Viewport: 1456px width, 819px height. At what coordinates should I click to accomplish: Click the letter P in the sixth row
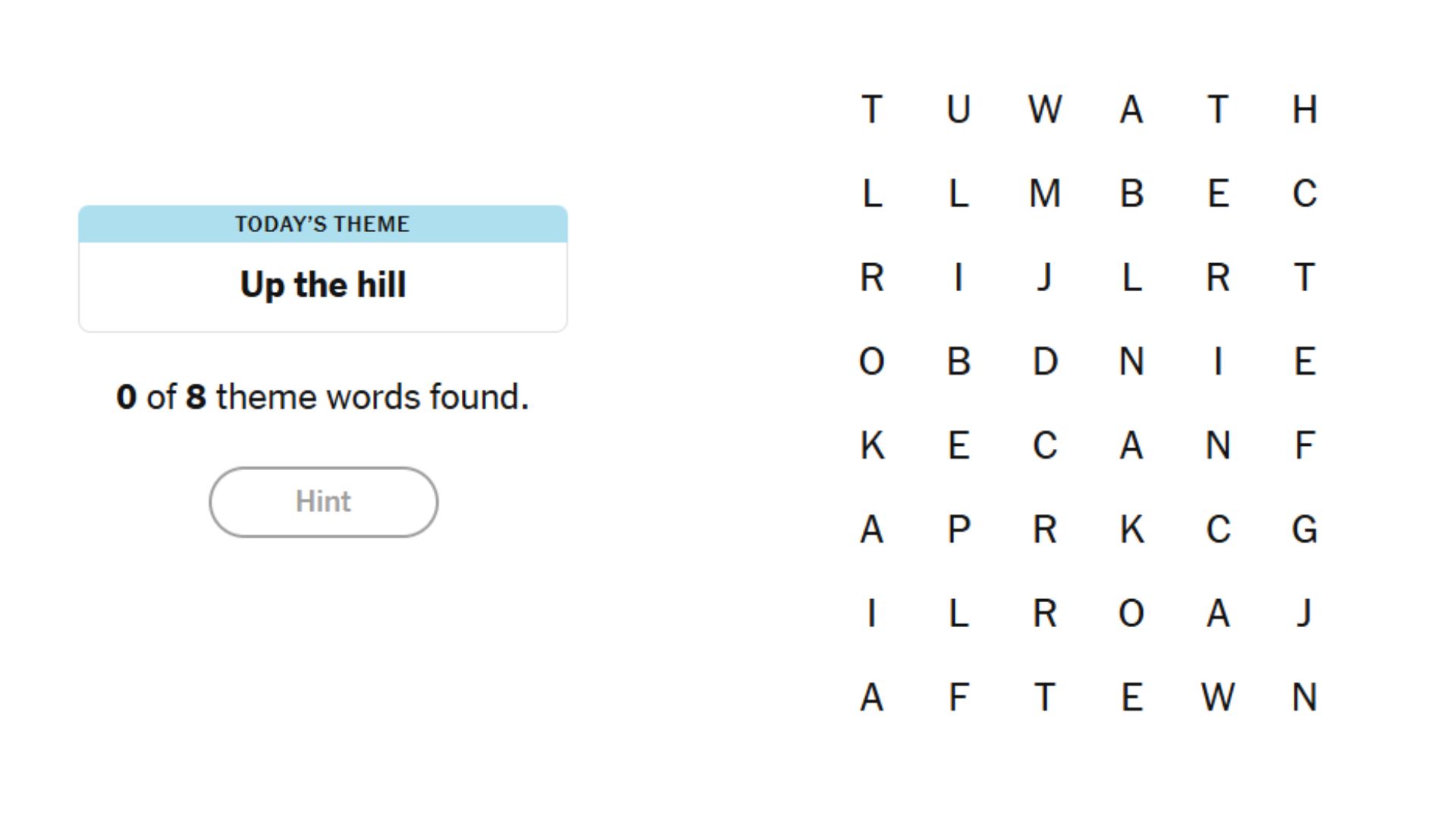pos(958,530)
